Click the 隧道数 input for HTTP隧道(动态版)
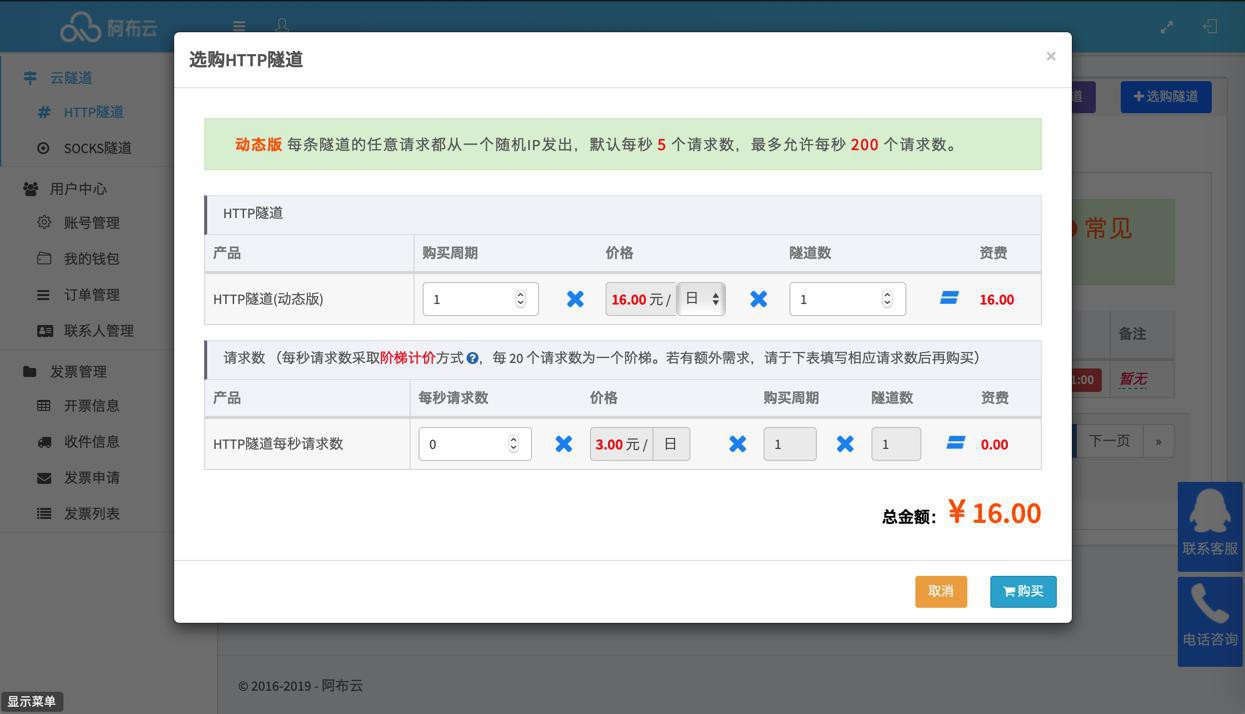Viewport: 1245px width, 714px height. [847, 299]
